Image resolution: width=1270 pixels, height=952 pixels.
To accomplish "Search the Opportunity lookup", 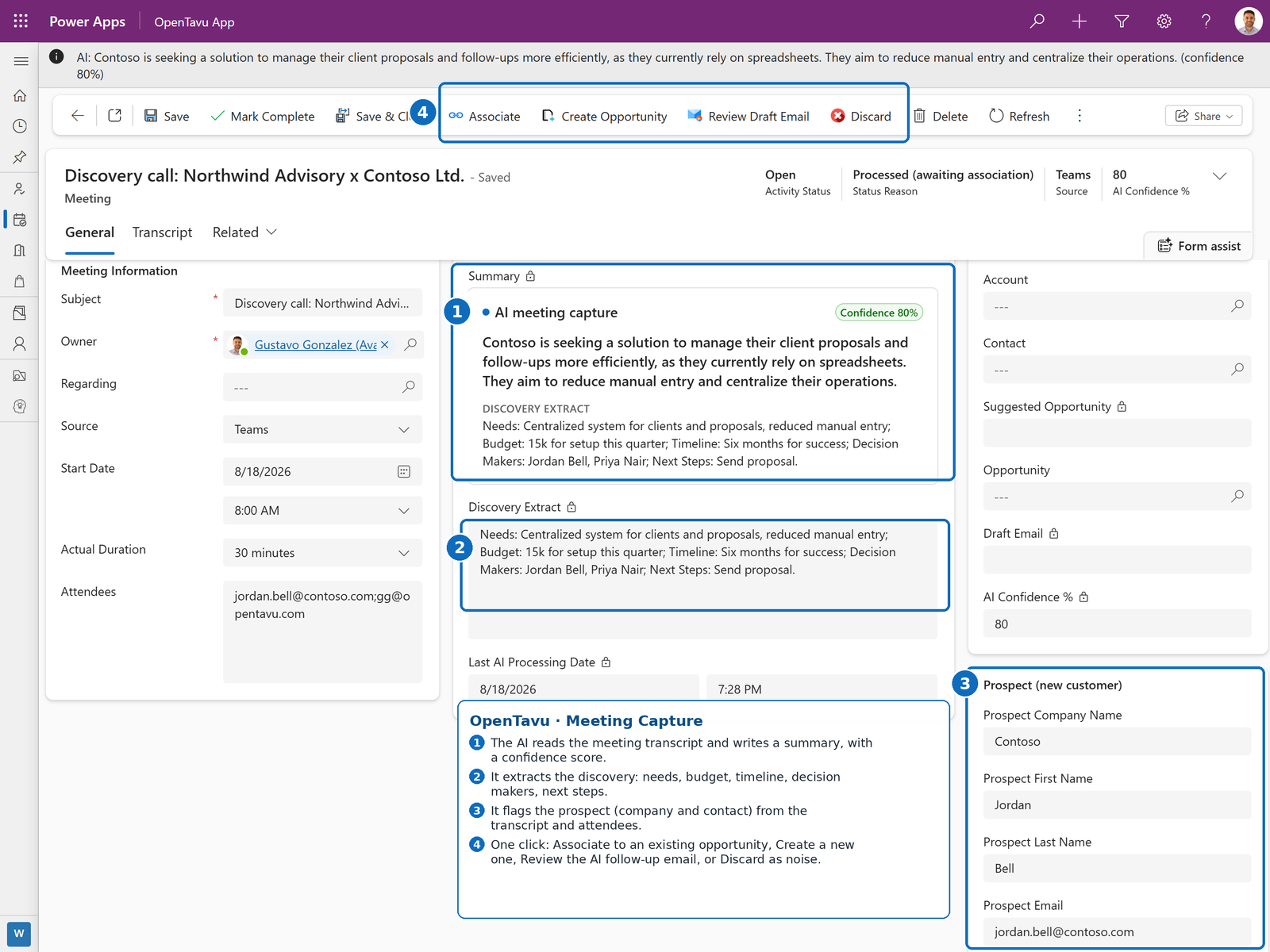I will click(x=1237, y=497).
